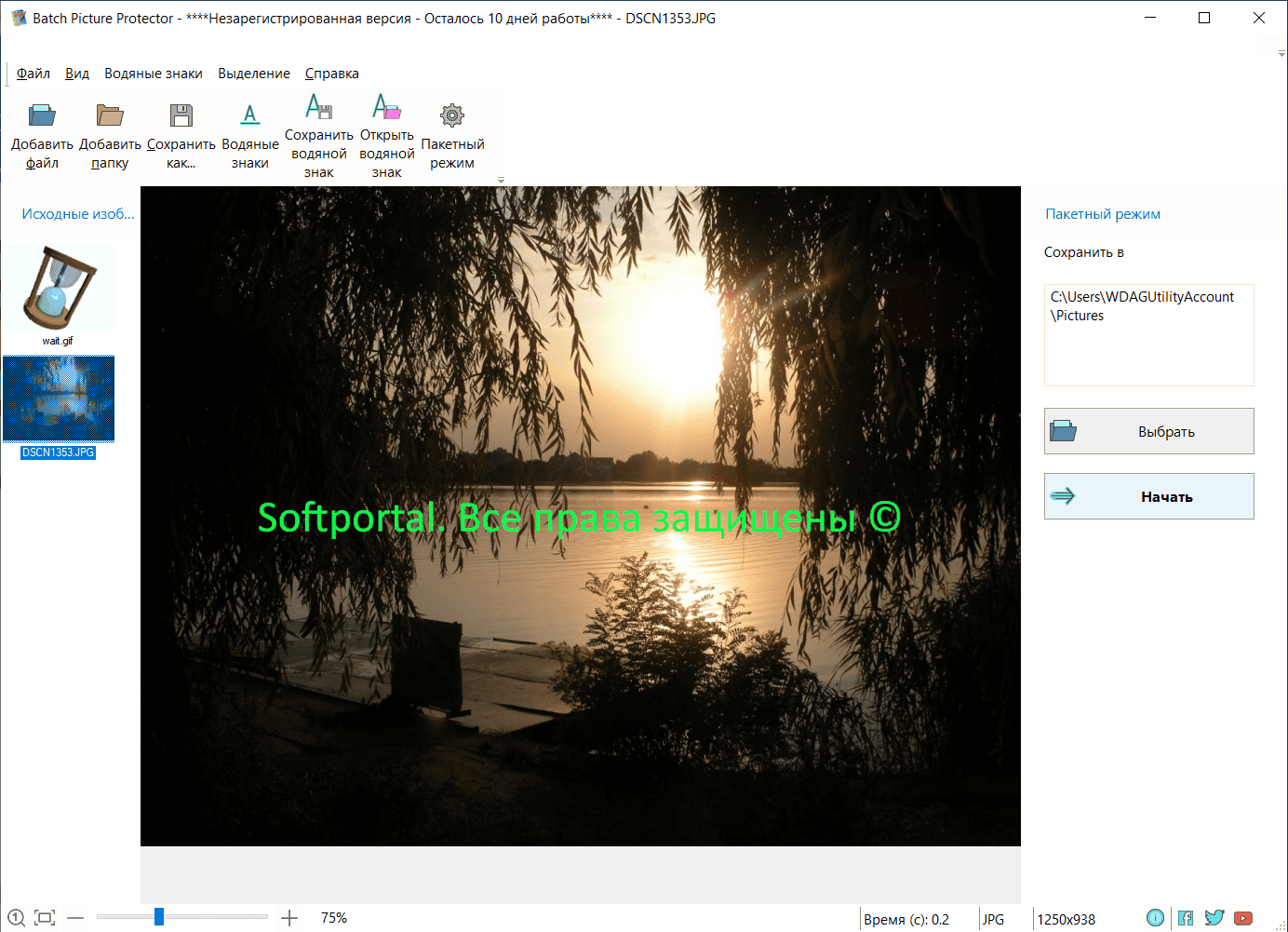Click the Начать button
The image size is (1288, 932).
pyautogui.click(x=1149, y=496)
